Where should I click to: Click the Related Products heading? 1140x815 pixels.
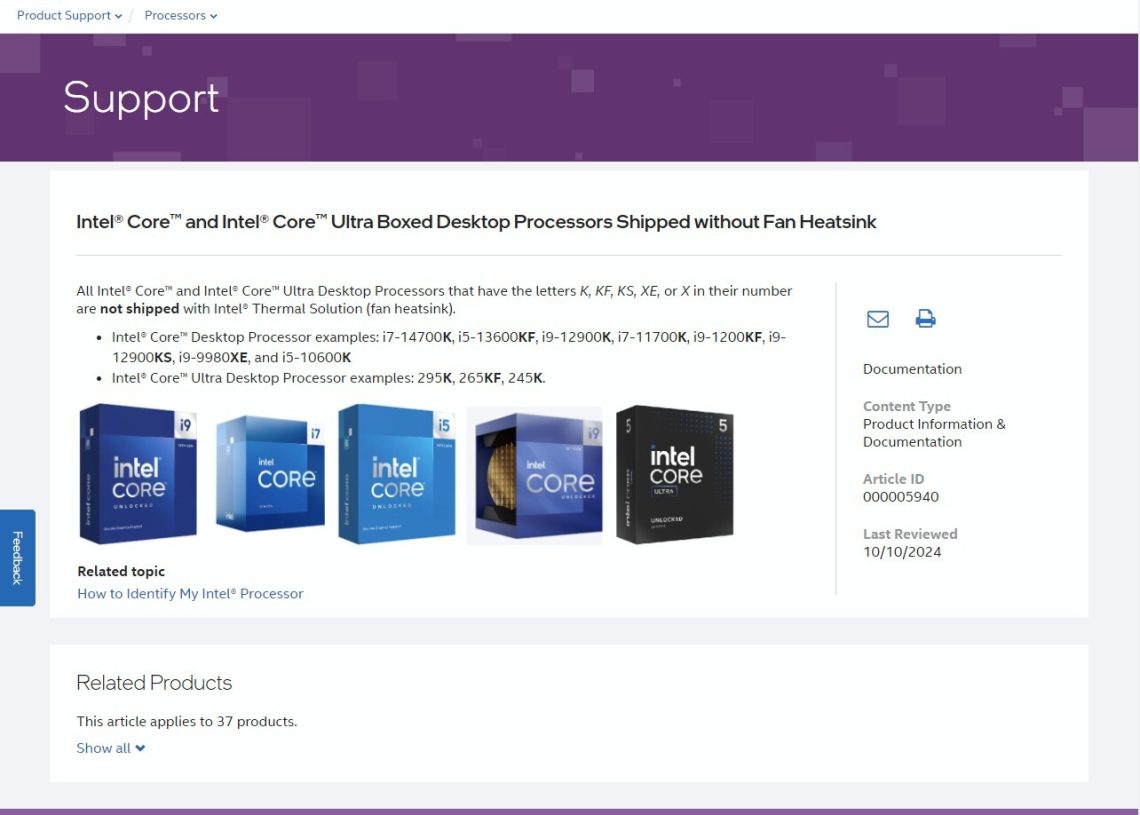pos(154,683)
